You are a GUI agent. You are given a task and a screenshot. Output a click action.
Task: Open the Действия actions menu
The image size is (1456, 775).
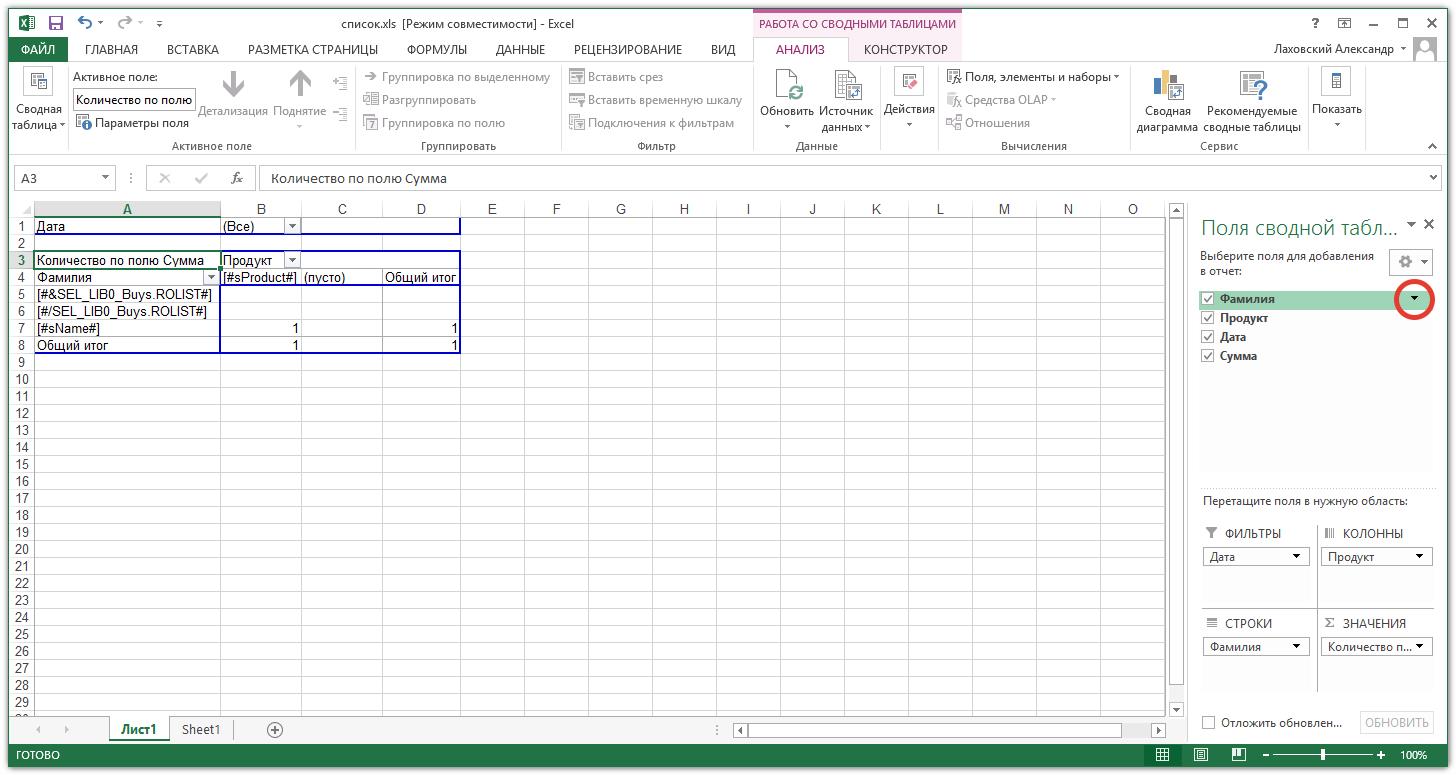point(909,100)
